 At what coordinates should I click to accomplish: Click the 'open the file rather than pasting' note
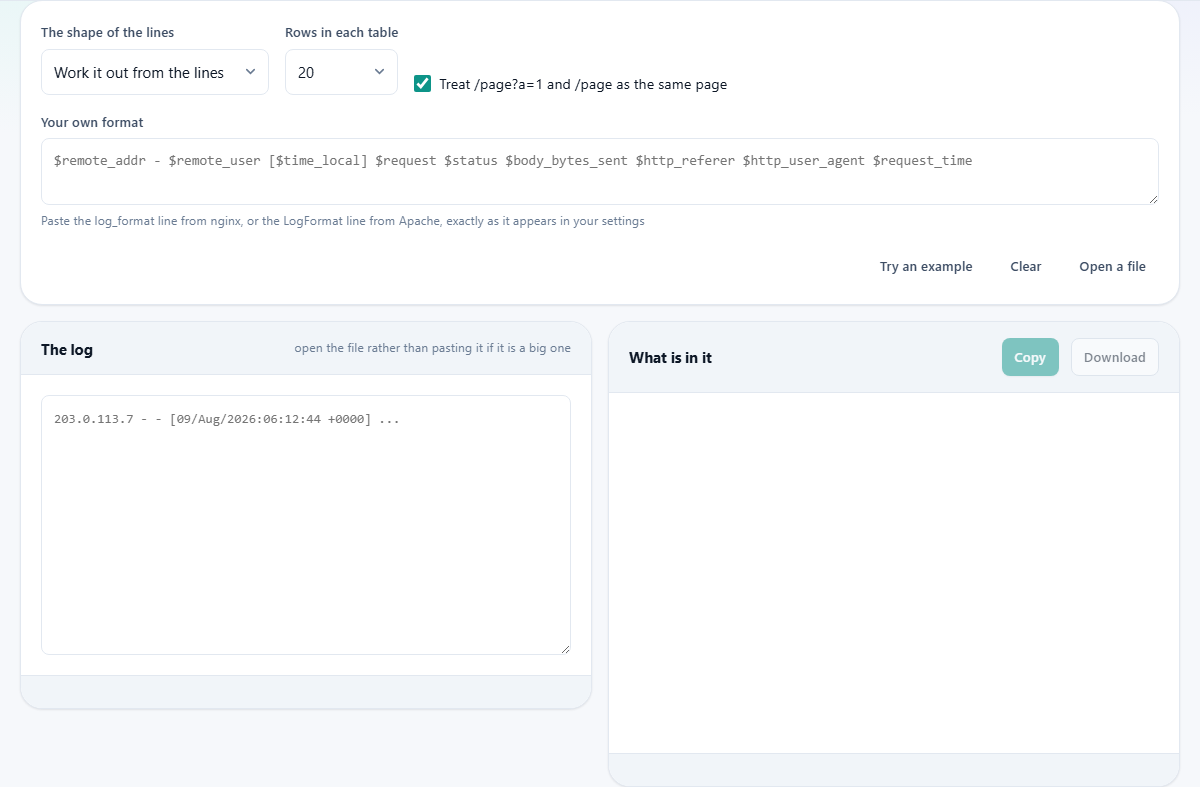pos(432,348)
